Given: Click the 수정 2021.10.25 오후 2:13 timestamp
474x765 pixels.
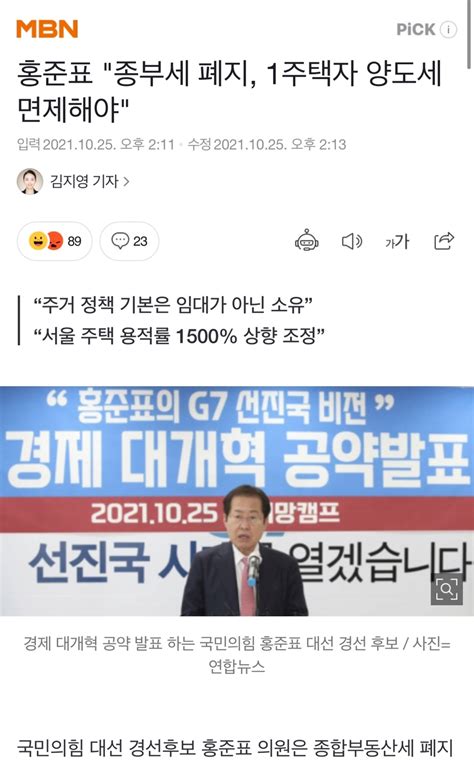Looking at the screenshot, I should coord(267,144).
